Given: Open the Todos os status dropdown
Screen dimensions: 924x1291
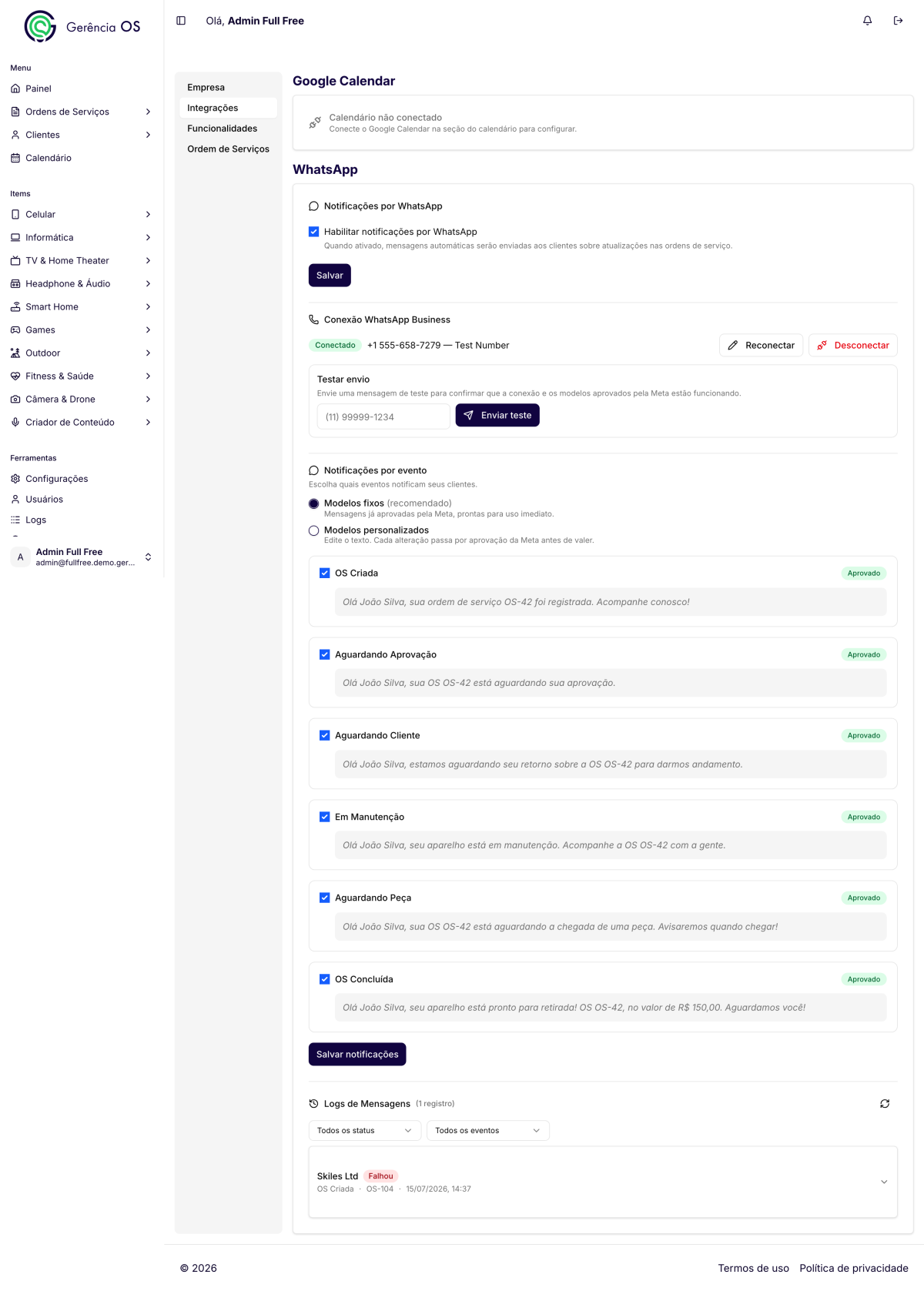Looking at the screenshot, I should click(364, 1130).
